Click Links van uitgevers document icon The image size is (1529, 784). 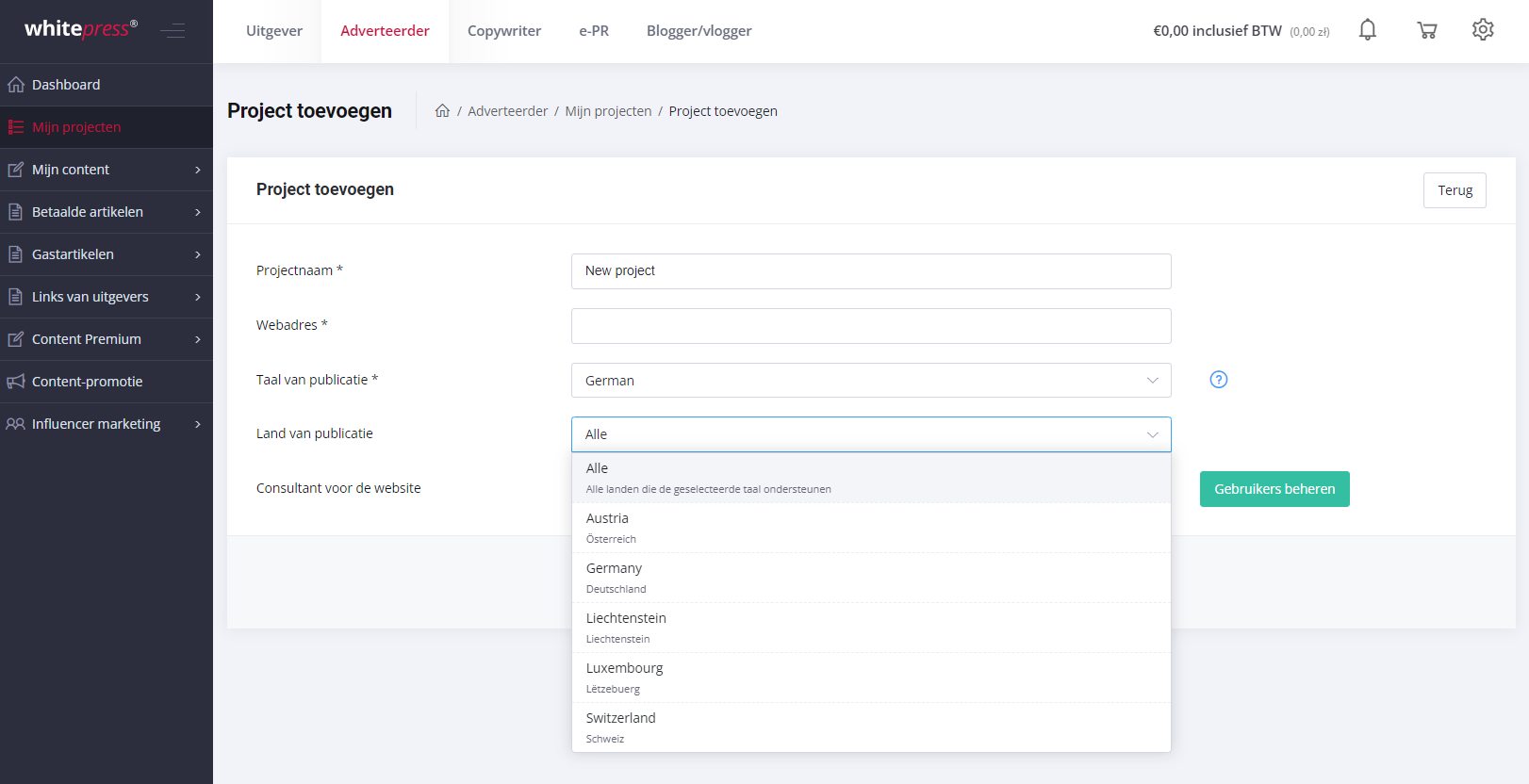16,297
